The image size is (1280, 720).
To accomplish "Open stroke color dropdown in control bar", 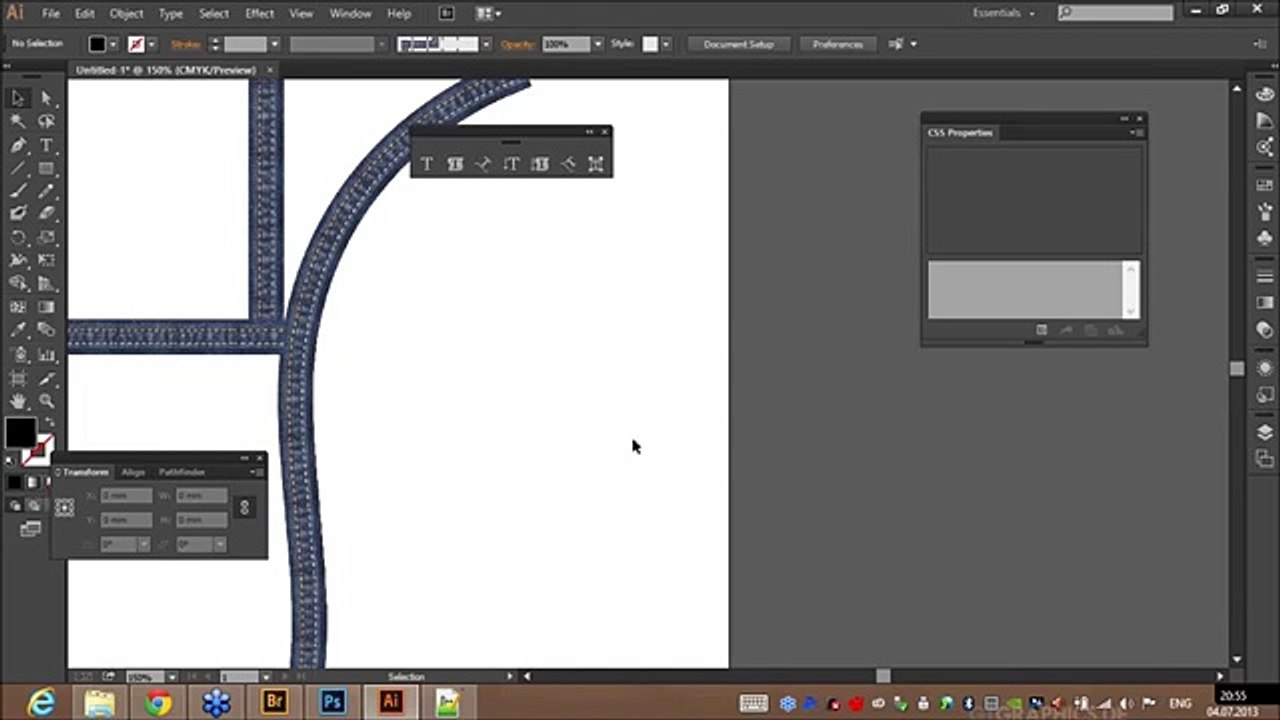I will pos(152,44).
